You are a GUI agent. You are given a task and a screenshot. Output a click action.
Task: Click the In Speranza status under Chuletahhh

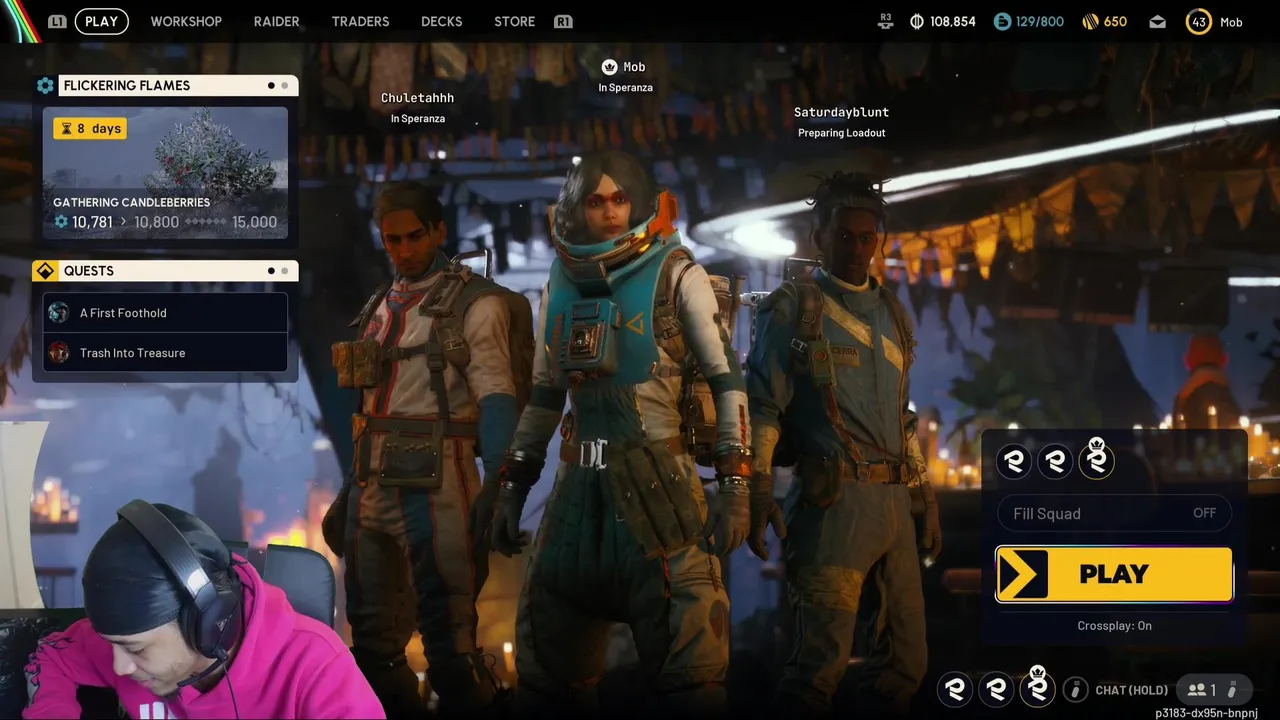417,119
